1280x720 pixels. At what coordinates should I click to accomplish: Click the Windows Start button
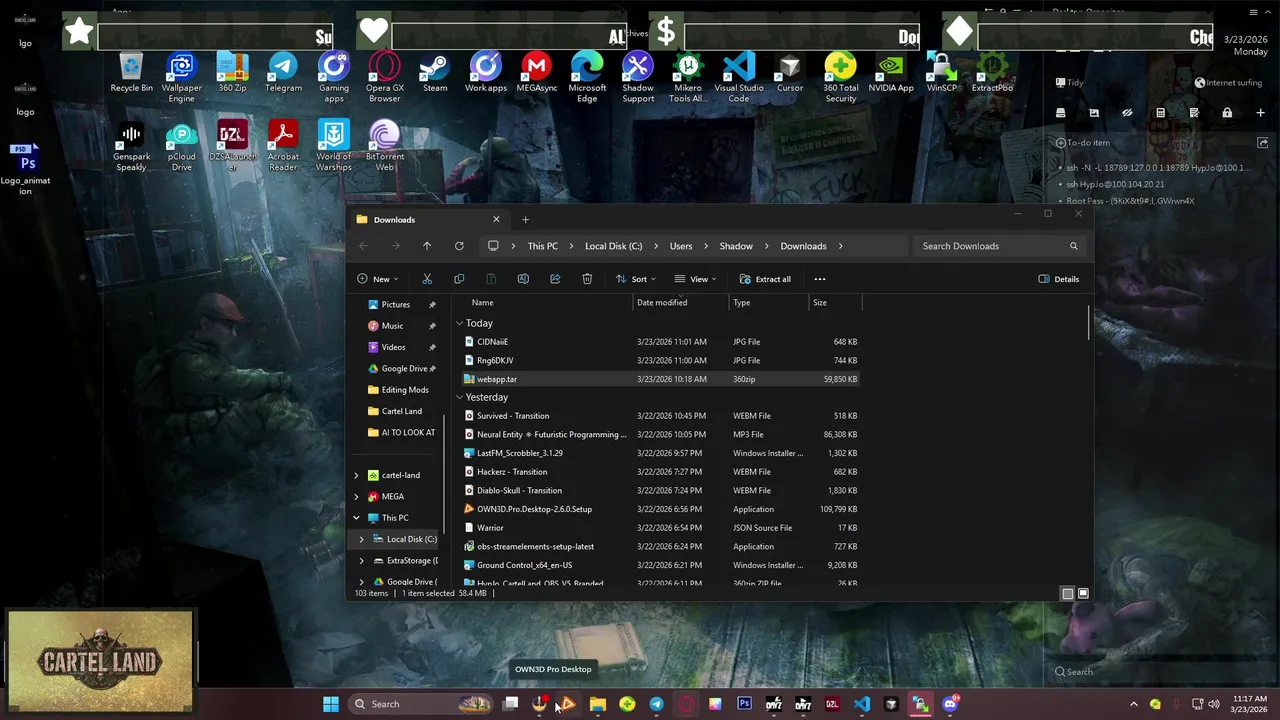pyautogui.click(x=331, y=704)
